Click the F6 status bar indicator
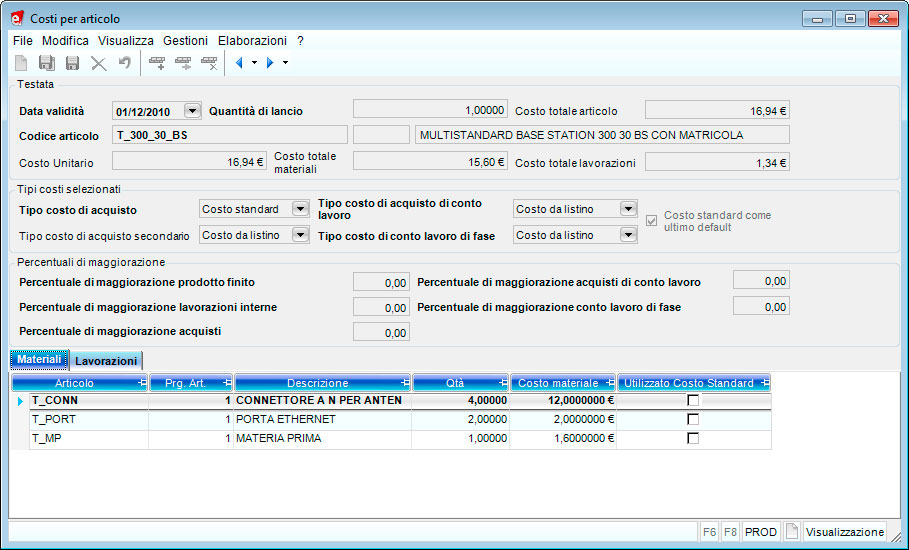The width and height of the screenshot is (909, 550). pyautogui.click(x=709, y=531)
